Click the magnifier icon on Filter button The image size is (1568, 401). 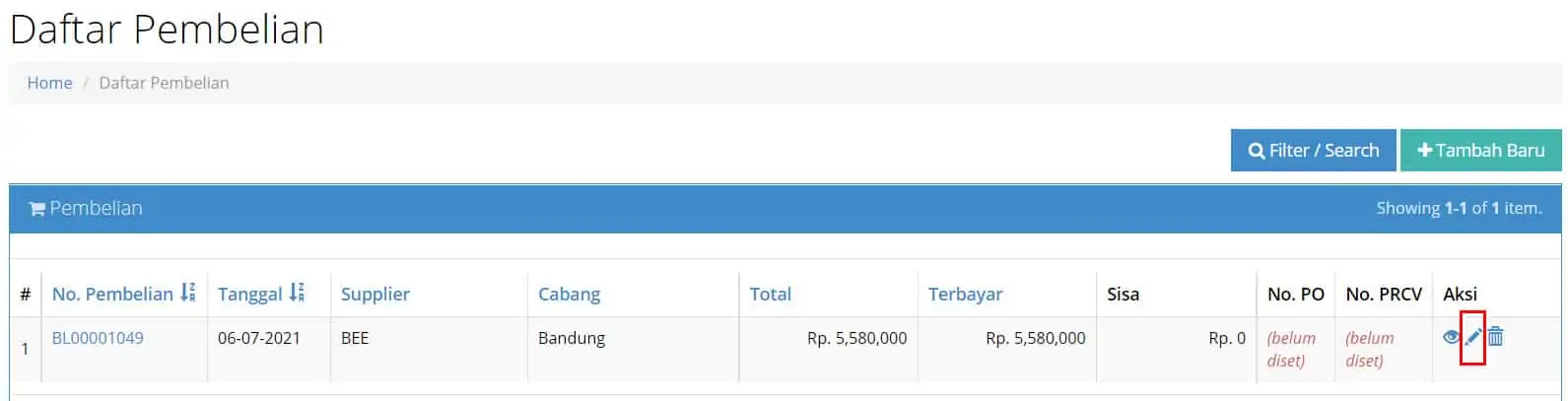(x=1257, y=151)
